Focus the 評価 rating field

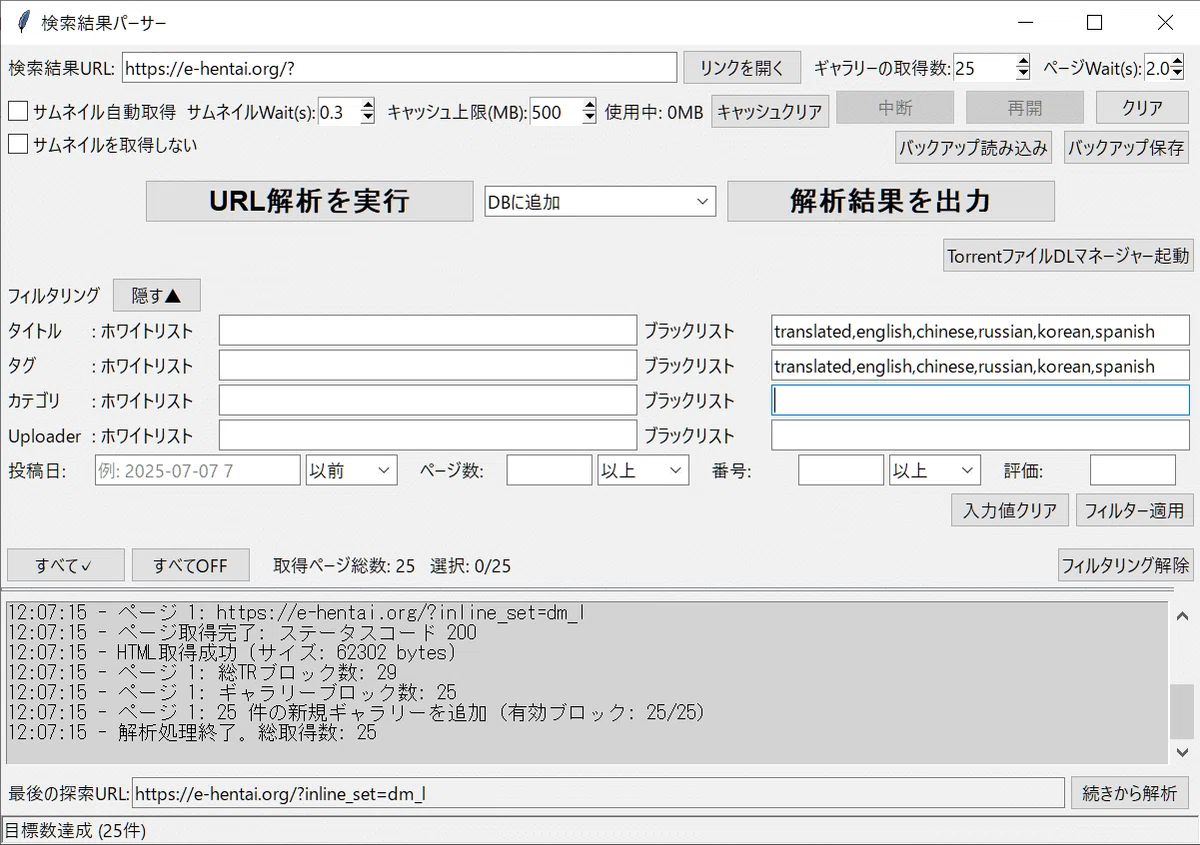1133,470
